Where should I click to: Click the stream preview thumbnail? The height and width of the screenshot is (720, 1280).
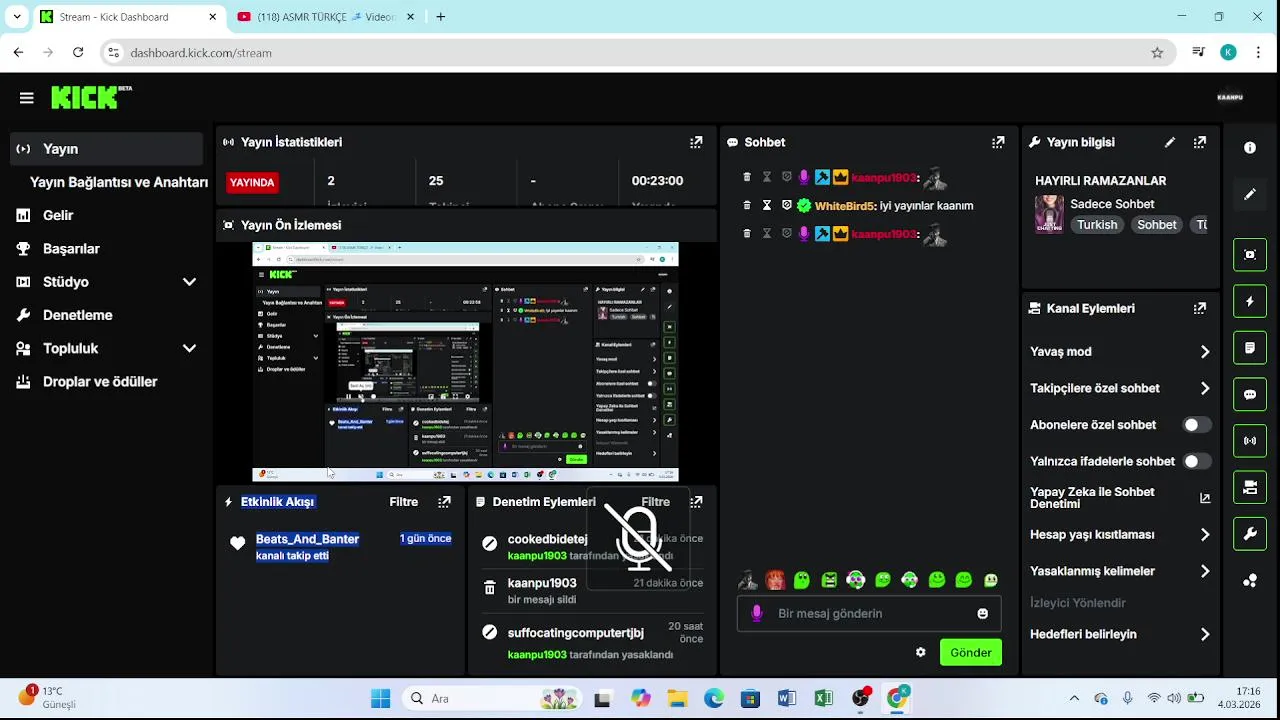point(465,362)
